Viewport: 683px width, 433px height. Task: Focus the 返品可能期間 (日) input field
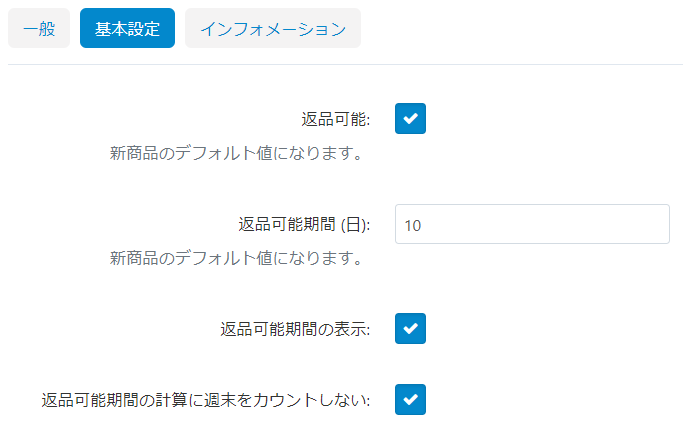531,225
